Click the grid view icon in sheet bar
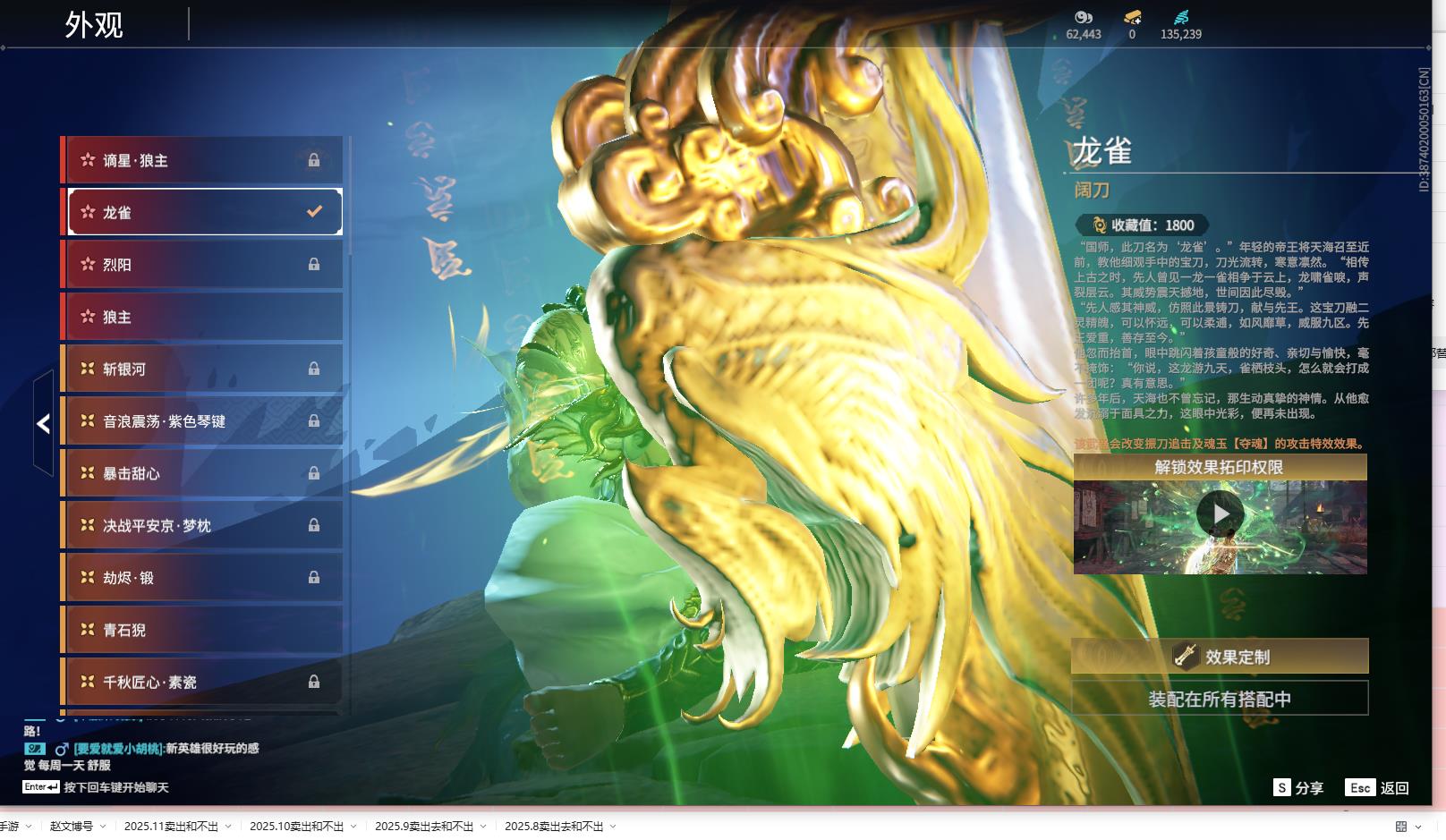This screenshot has height=840, width=1446. click(x=1401, y=826)
